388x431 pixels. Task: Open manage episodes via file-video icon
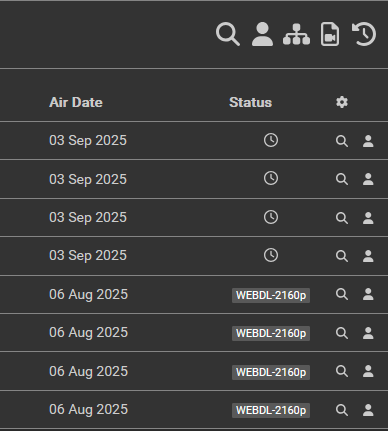pos(330,34)
